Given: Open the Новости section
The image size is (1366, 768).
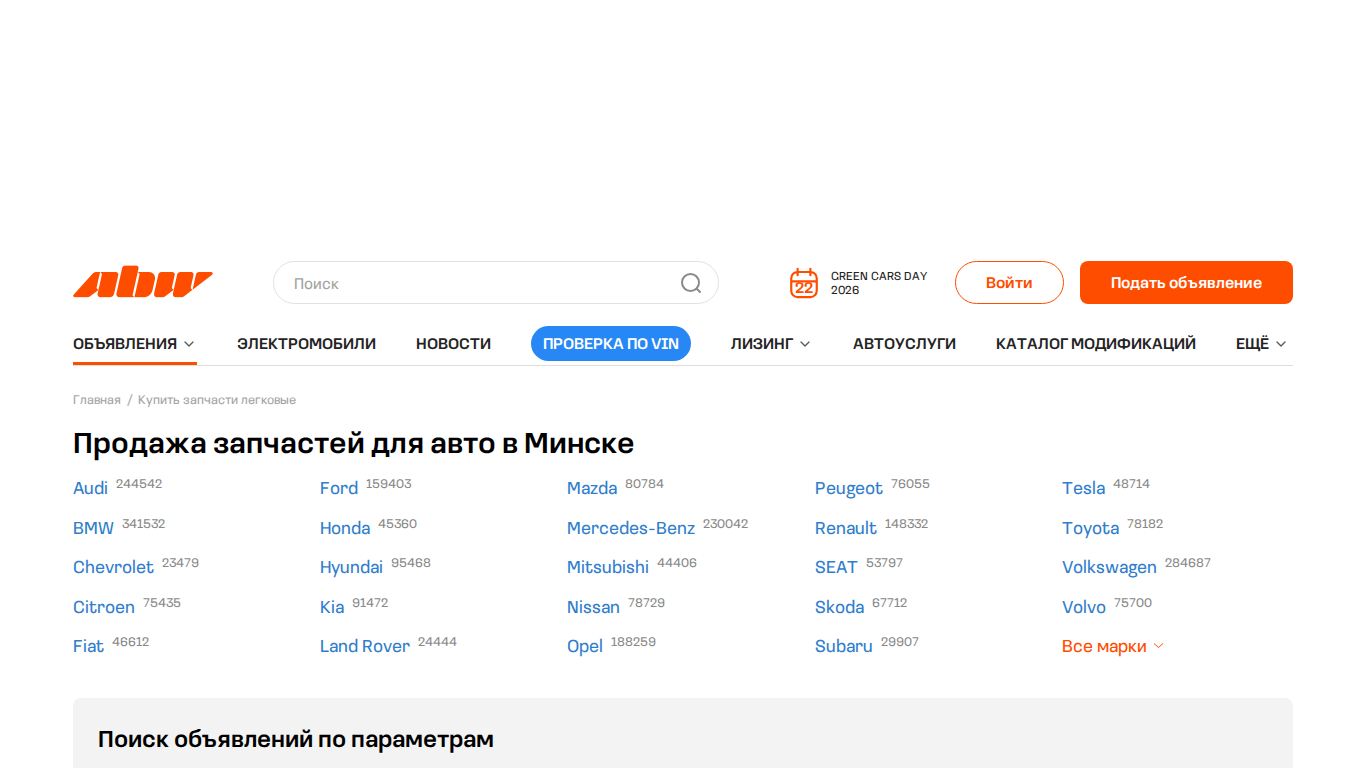Looking at the screenshot, I should [x=453, y=344].
